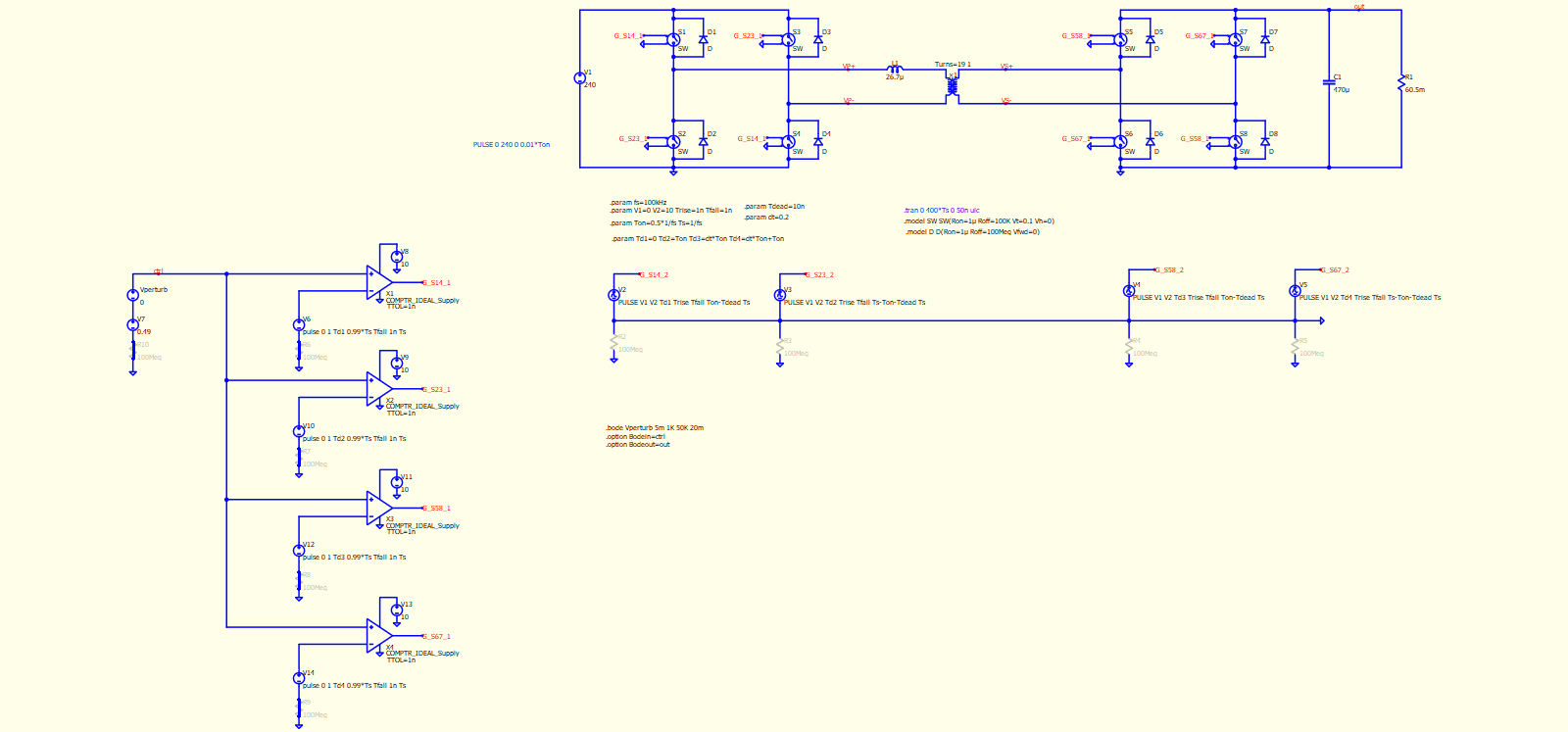Select V3 pulse source symbol

tap(780, 295)
